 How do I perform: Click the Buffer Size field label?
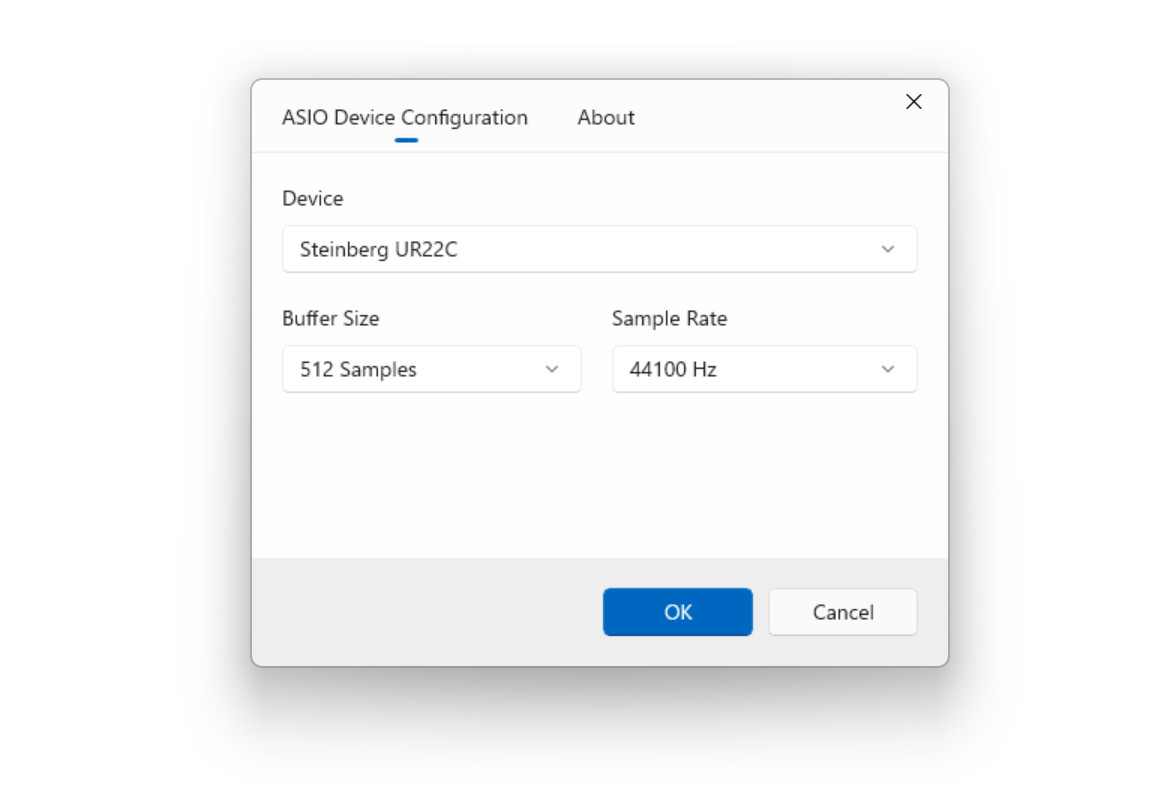[330, 318]
